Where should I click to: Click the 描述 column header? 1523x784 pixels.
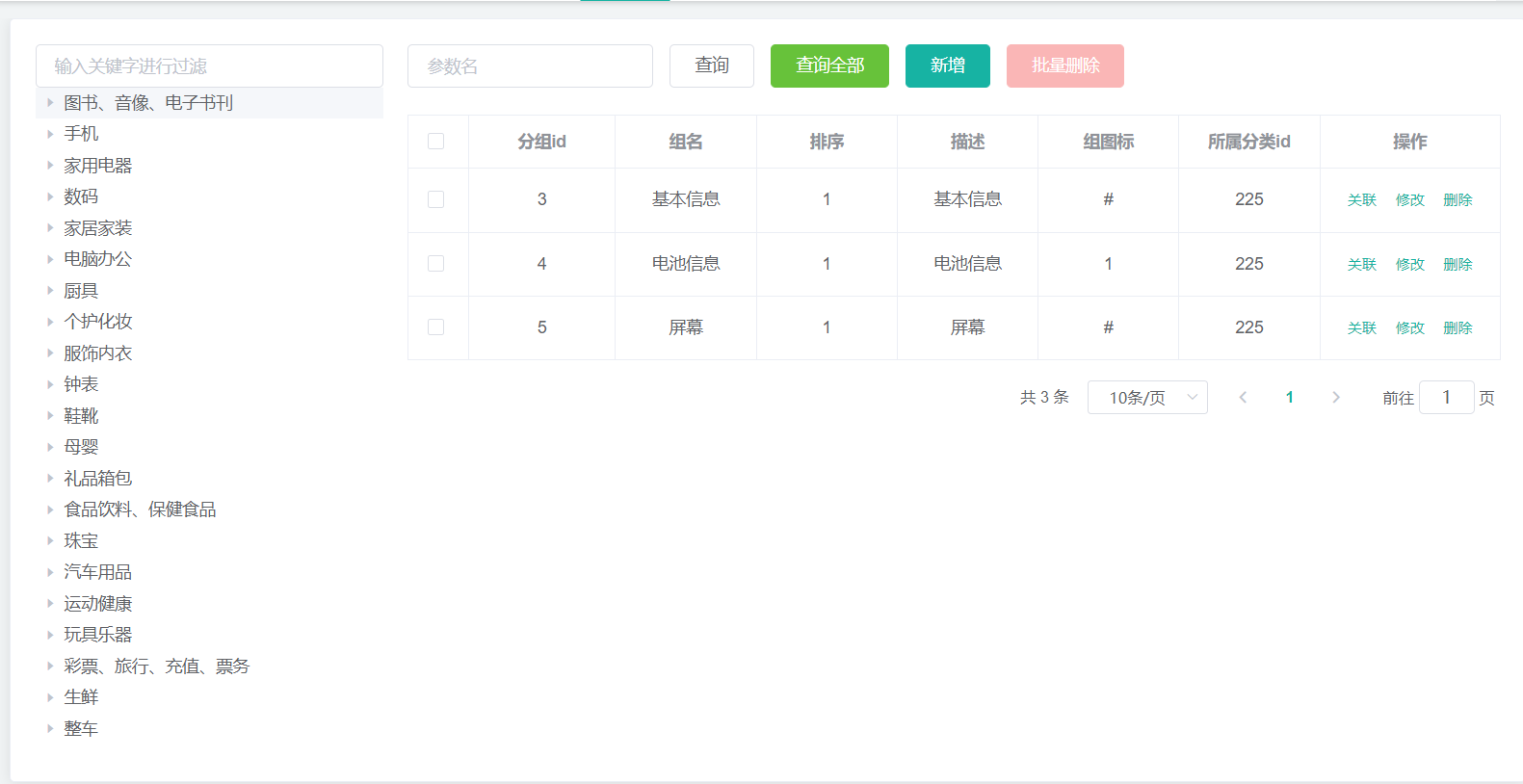pos(967,142)
